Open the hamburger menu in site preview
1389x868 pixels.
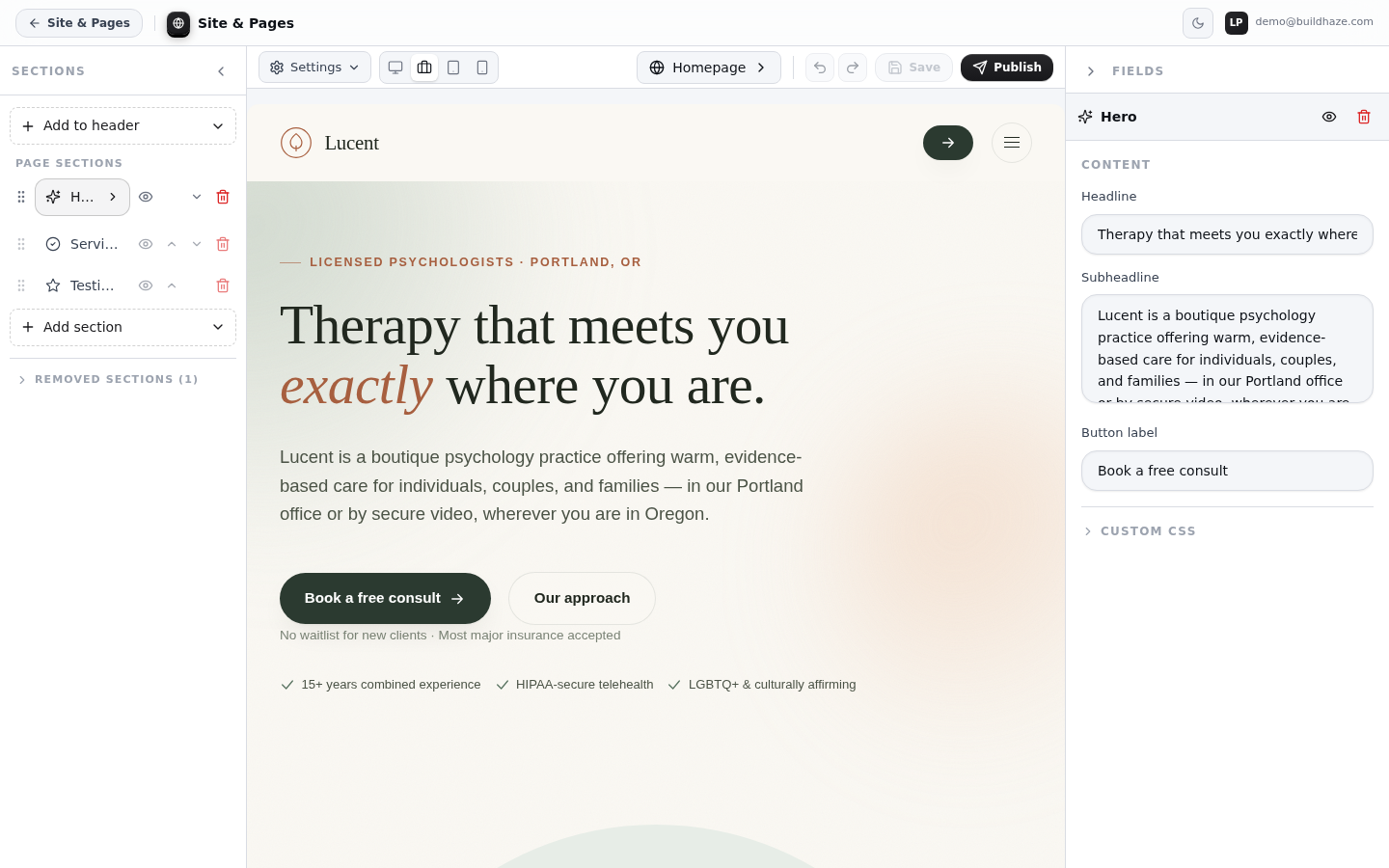pos(1012,143)
